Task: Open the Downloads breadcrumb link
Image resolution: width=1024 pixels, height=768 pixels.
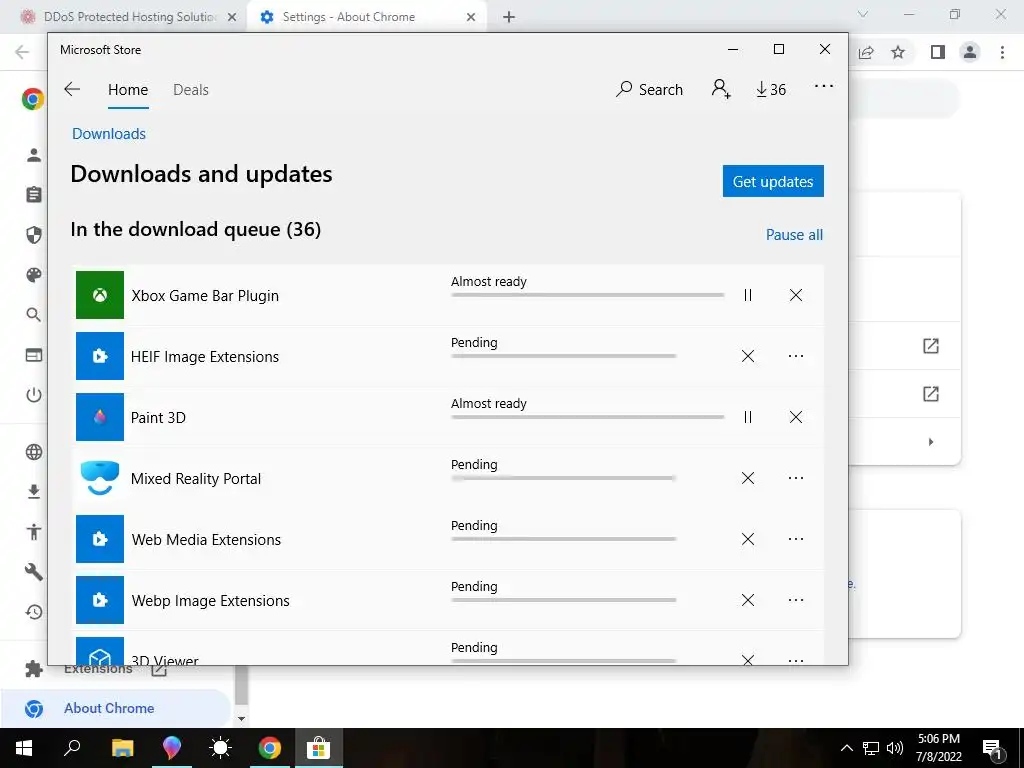Action: click(x=109, y=134)
